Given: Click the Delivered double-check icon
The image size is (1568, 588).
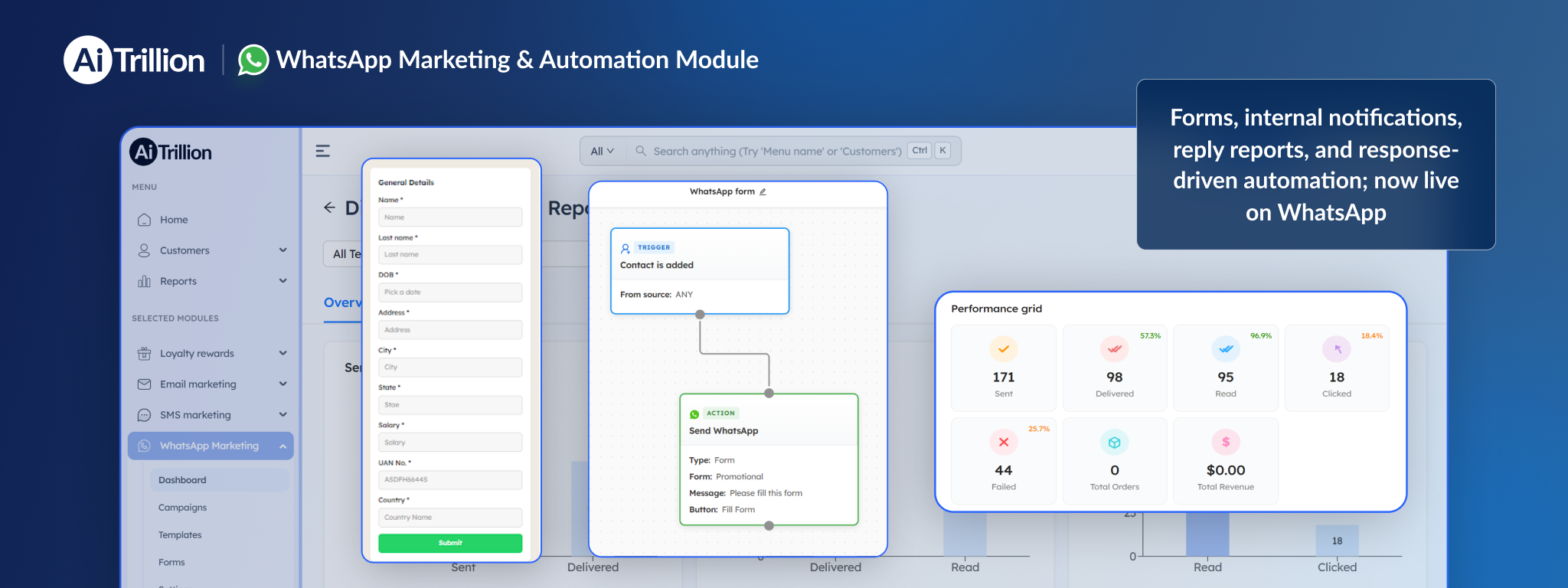Looking at the screenshot, I should [1115, 349].
